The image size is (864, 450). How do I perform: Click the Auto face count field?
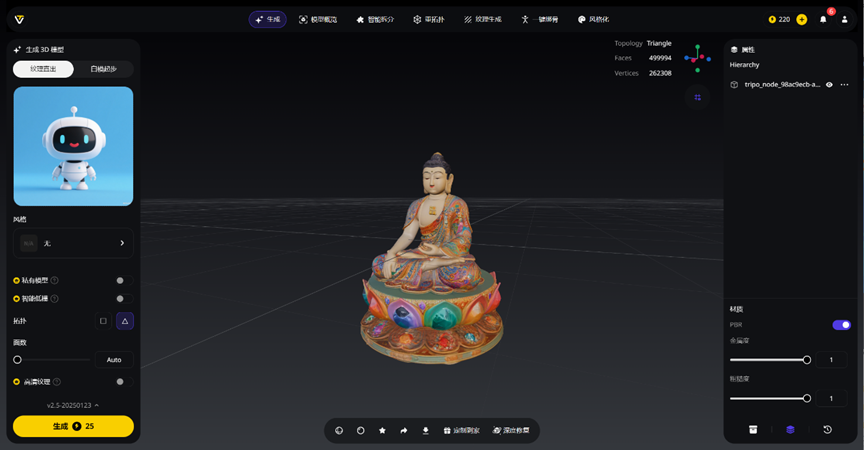(x=114, y=360)
